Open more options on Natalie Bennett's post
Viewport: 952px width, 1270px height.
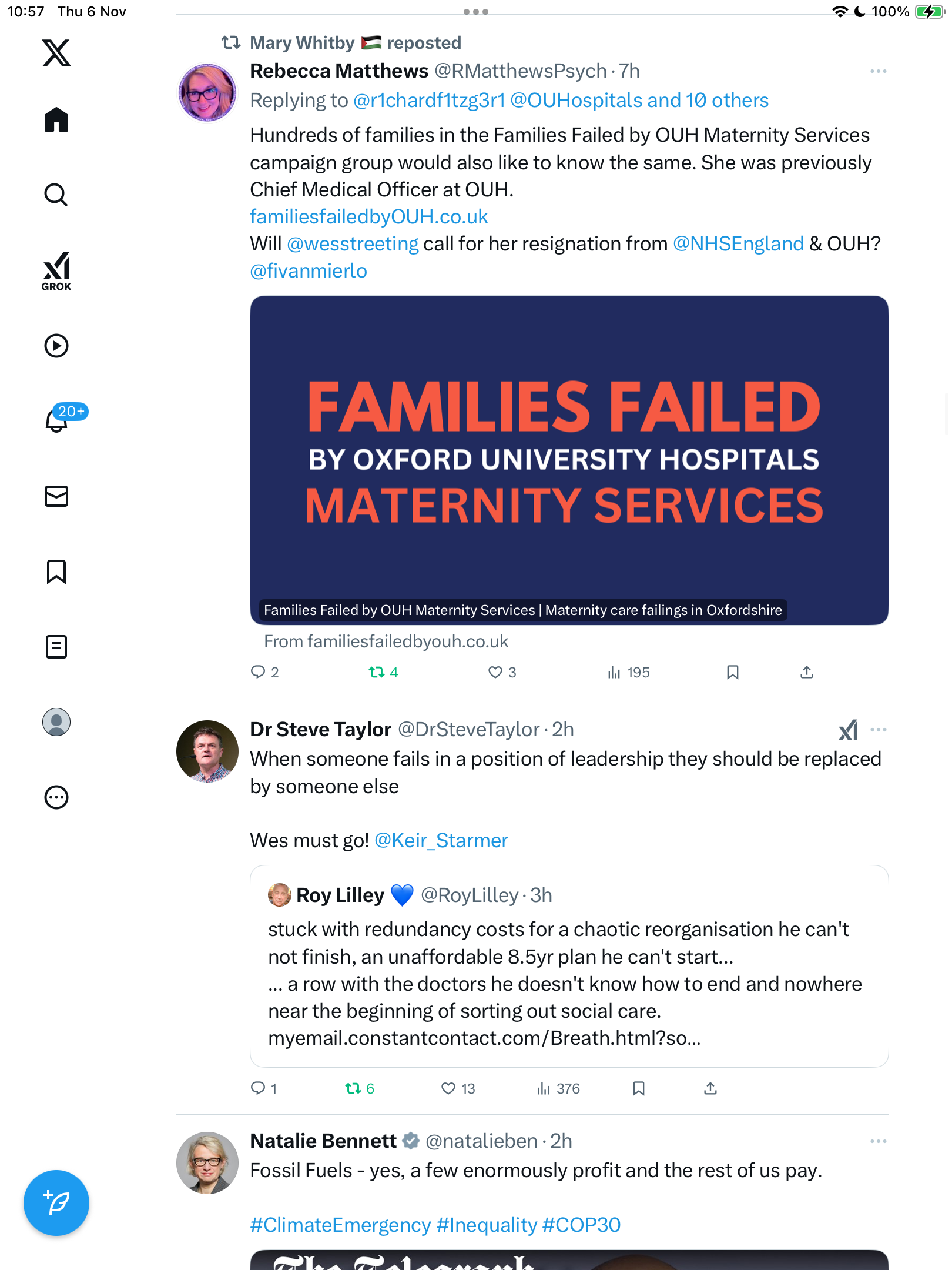878,1141
